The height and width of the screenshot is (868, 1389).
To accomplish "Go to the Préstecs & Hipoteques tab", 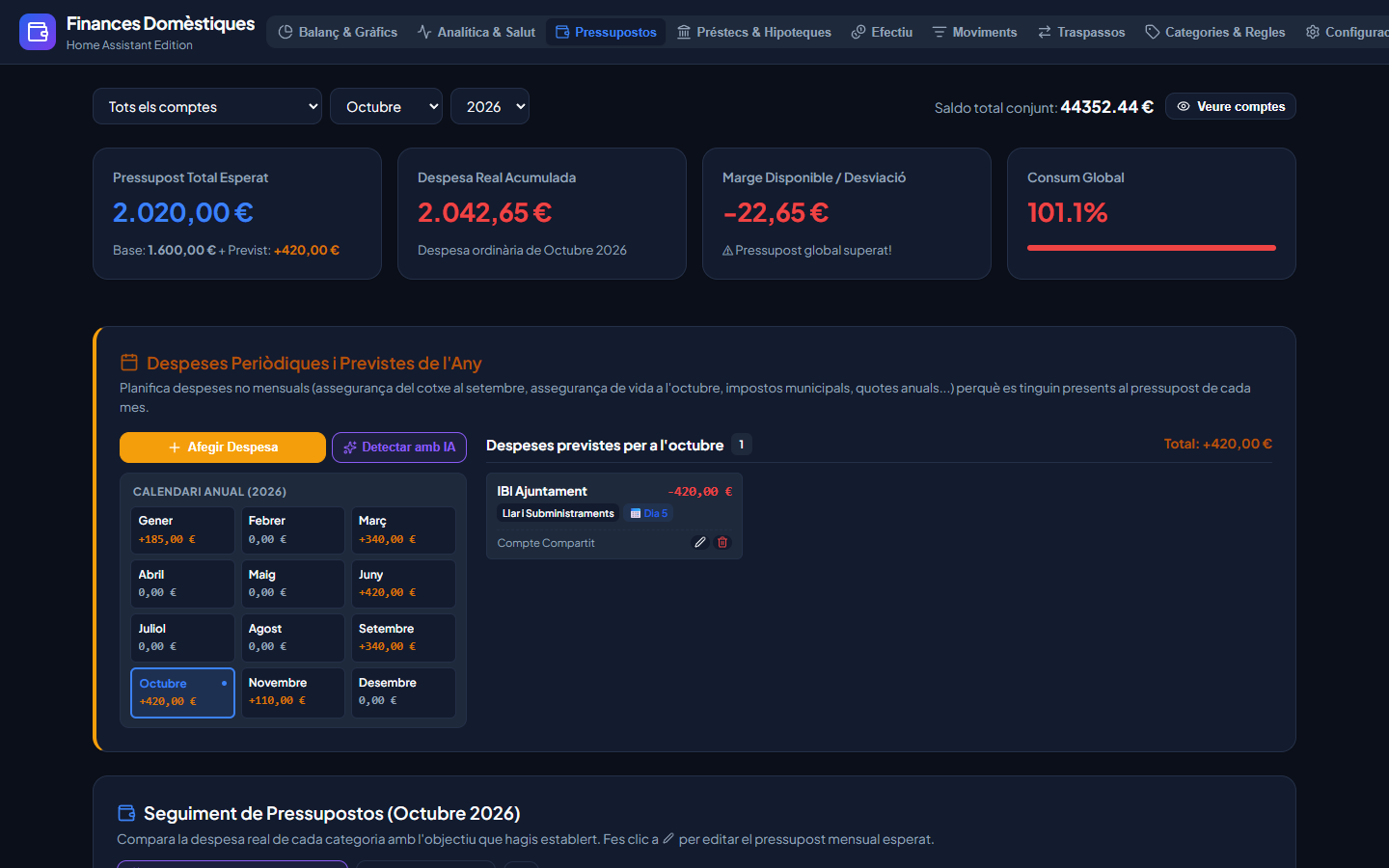I will (x=754, y=32).
